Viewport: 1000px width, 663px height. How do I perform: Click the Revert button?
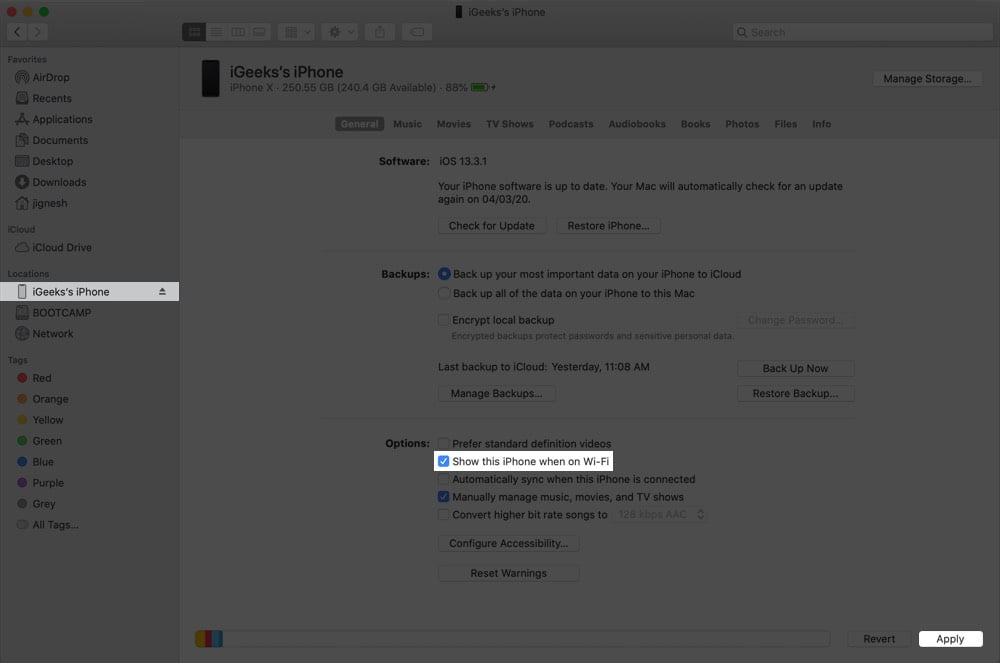(879, 639)
